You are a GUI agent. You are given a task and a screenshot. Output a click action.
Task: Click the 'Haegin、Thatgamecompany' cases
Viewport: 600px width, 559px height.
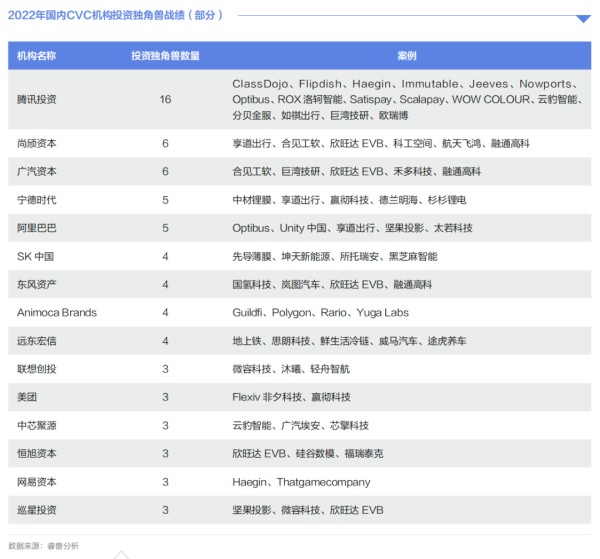(302, 482)
